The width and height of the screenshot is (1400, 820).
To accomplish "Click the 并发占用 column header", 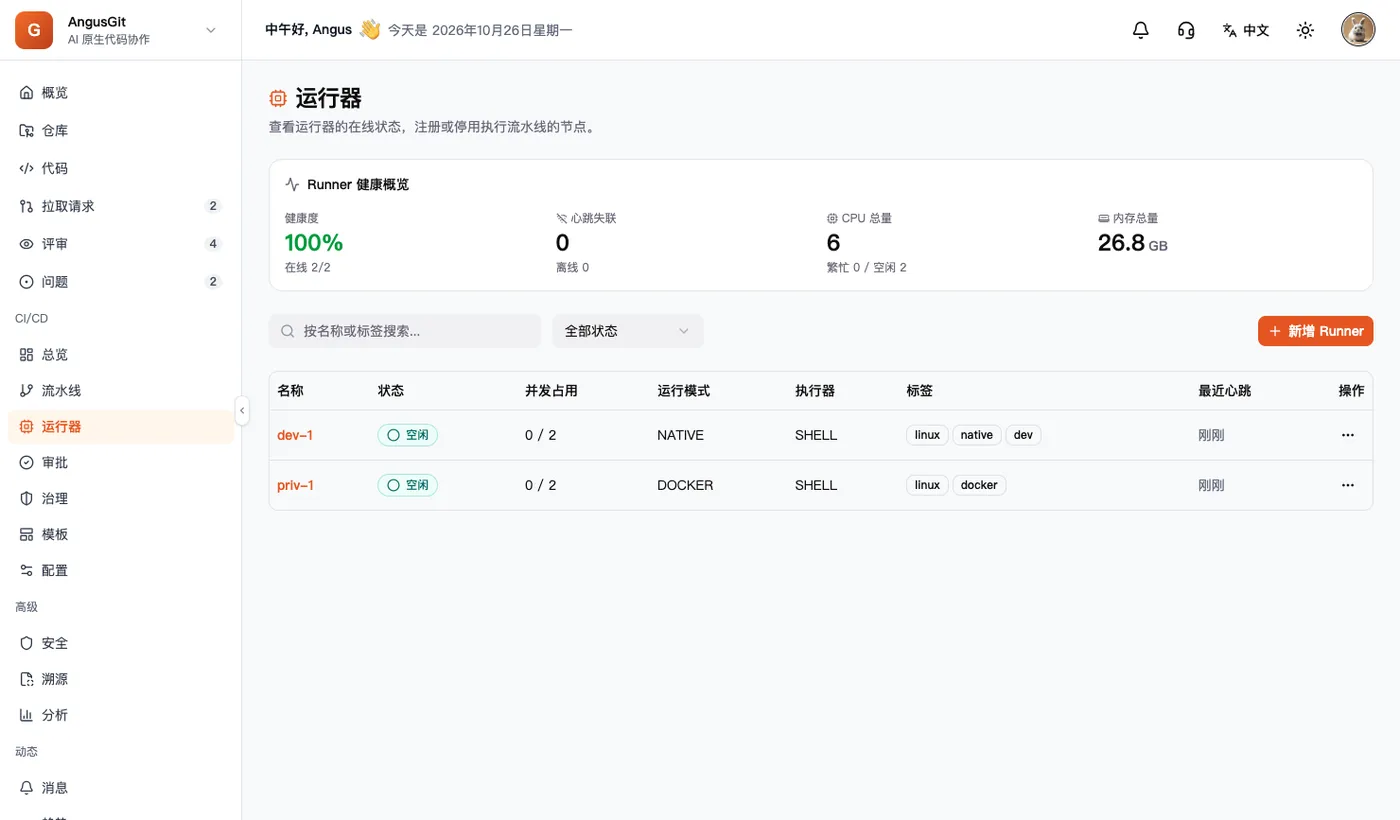I will (551, 391).
